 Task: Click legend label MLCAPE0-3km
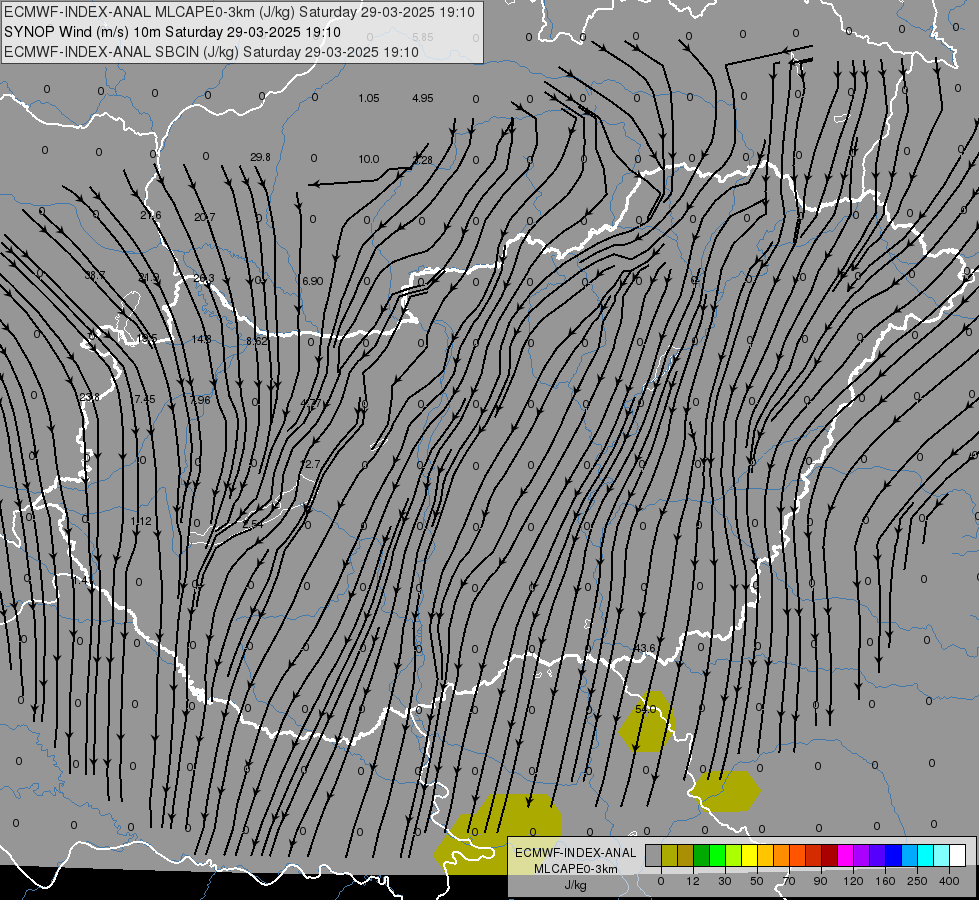(x=575, y=869)
